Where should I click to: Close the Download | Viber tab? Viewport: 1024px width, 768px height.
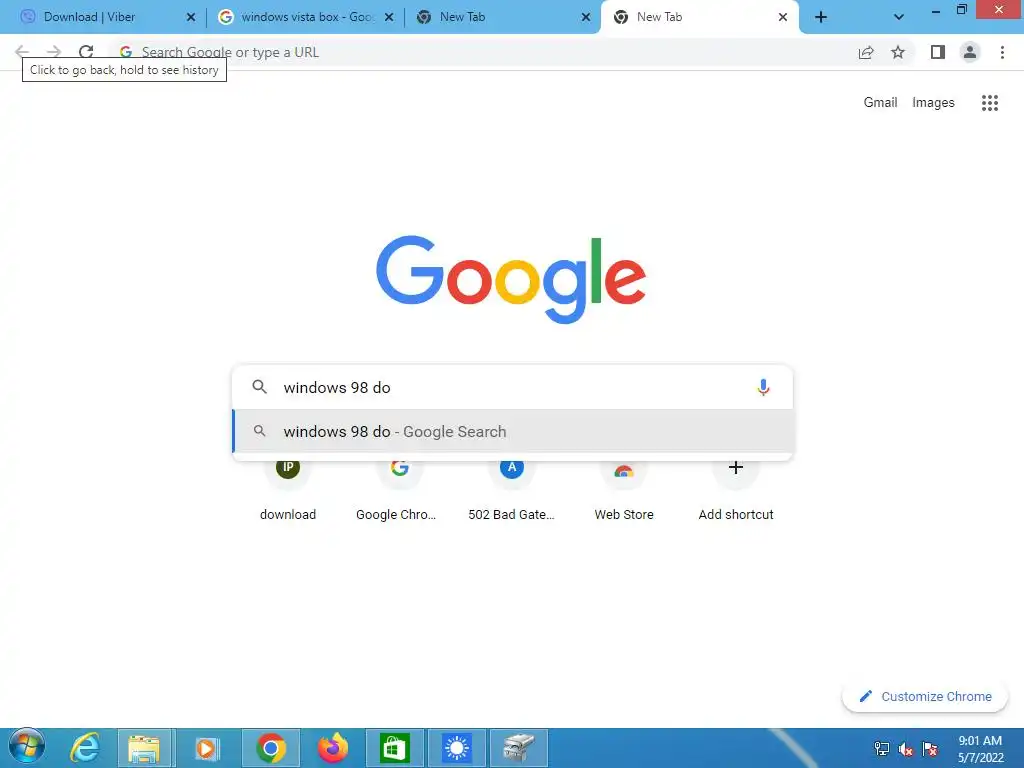(191, 18)
